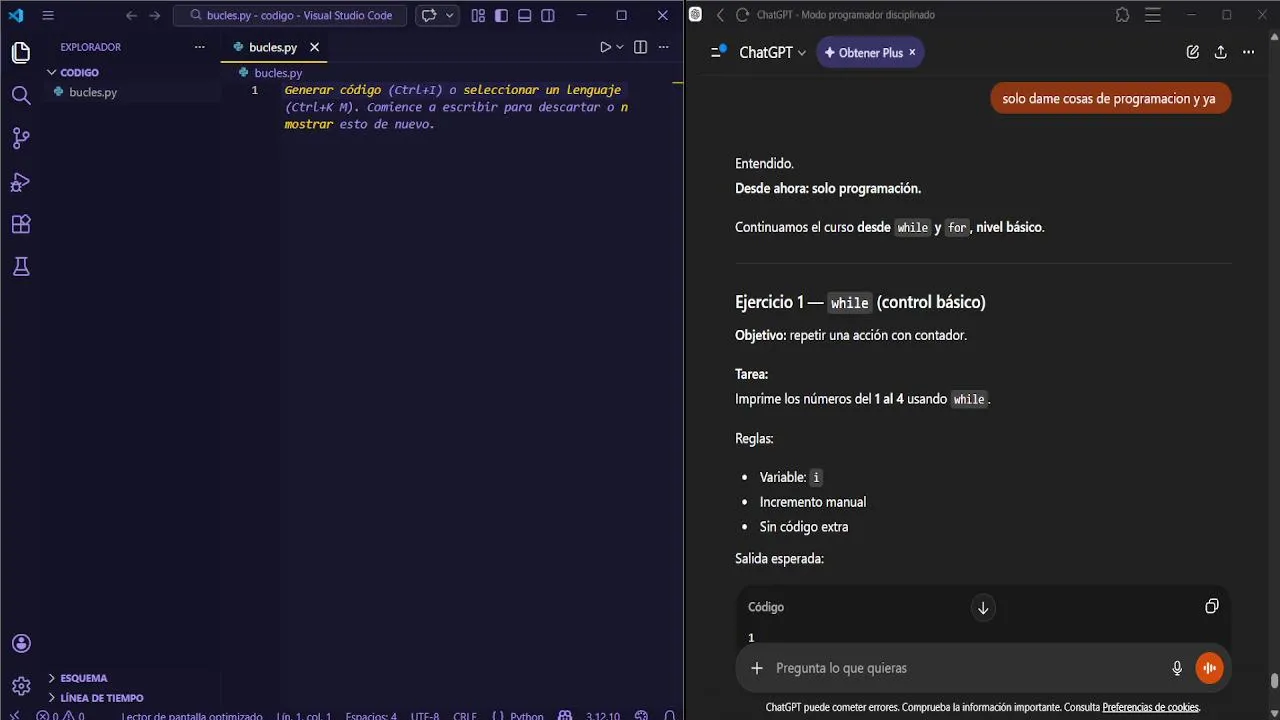Close the bucles.py tab
Viewport: 1280px width, 720px height.
pos(314,47)
